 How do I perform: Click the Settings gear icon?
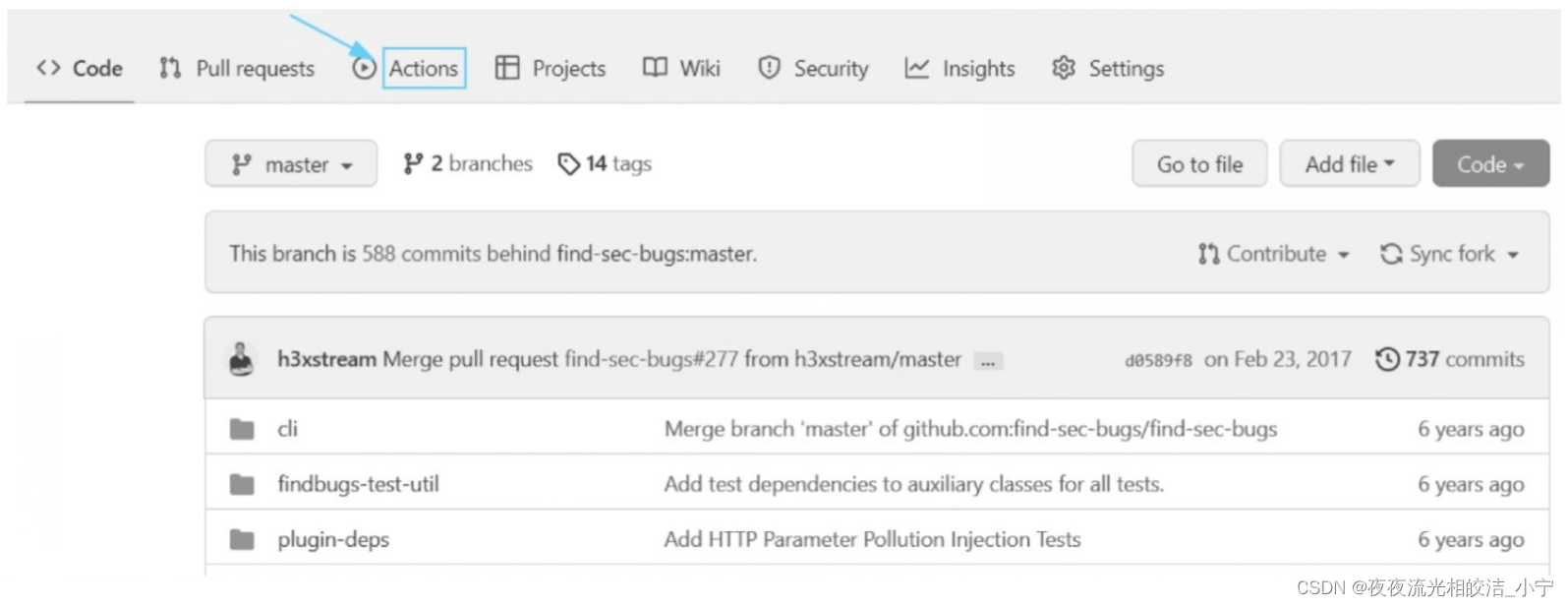1064,68
